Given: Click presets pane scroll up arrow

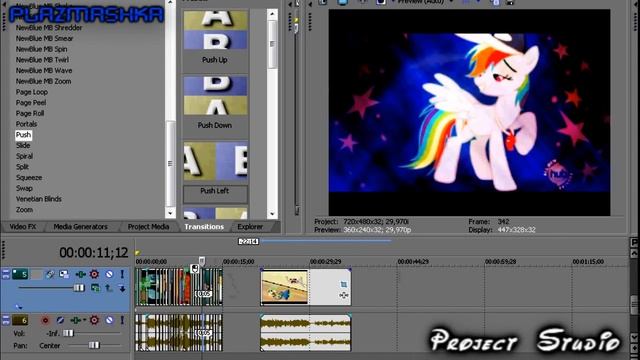Looking at the screenshot, I should pyautogui.click(x=272, y=14).
